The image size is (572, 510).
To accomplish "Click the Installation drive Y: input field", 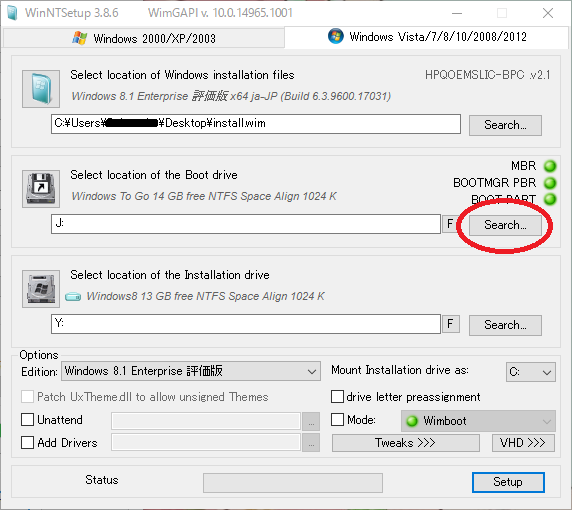I will coord(246,324).
